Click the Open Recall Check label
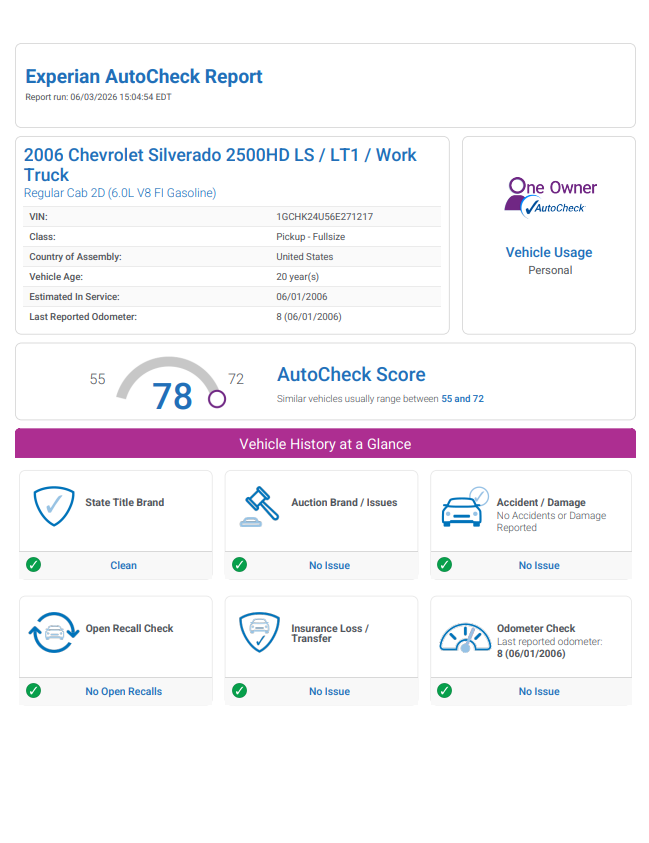Screen dimensions: 649x843 pos(130,628)
